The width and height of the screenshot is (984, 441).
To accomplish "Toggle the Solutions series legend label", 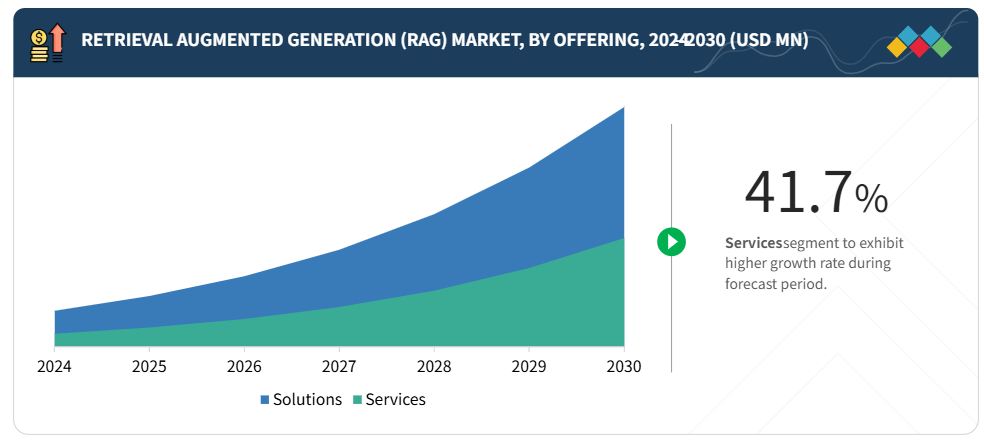I will point(308,399).
